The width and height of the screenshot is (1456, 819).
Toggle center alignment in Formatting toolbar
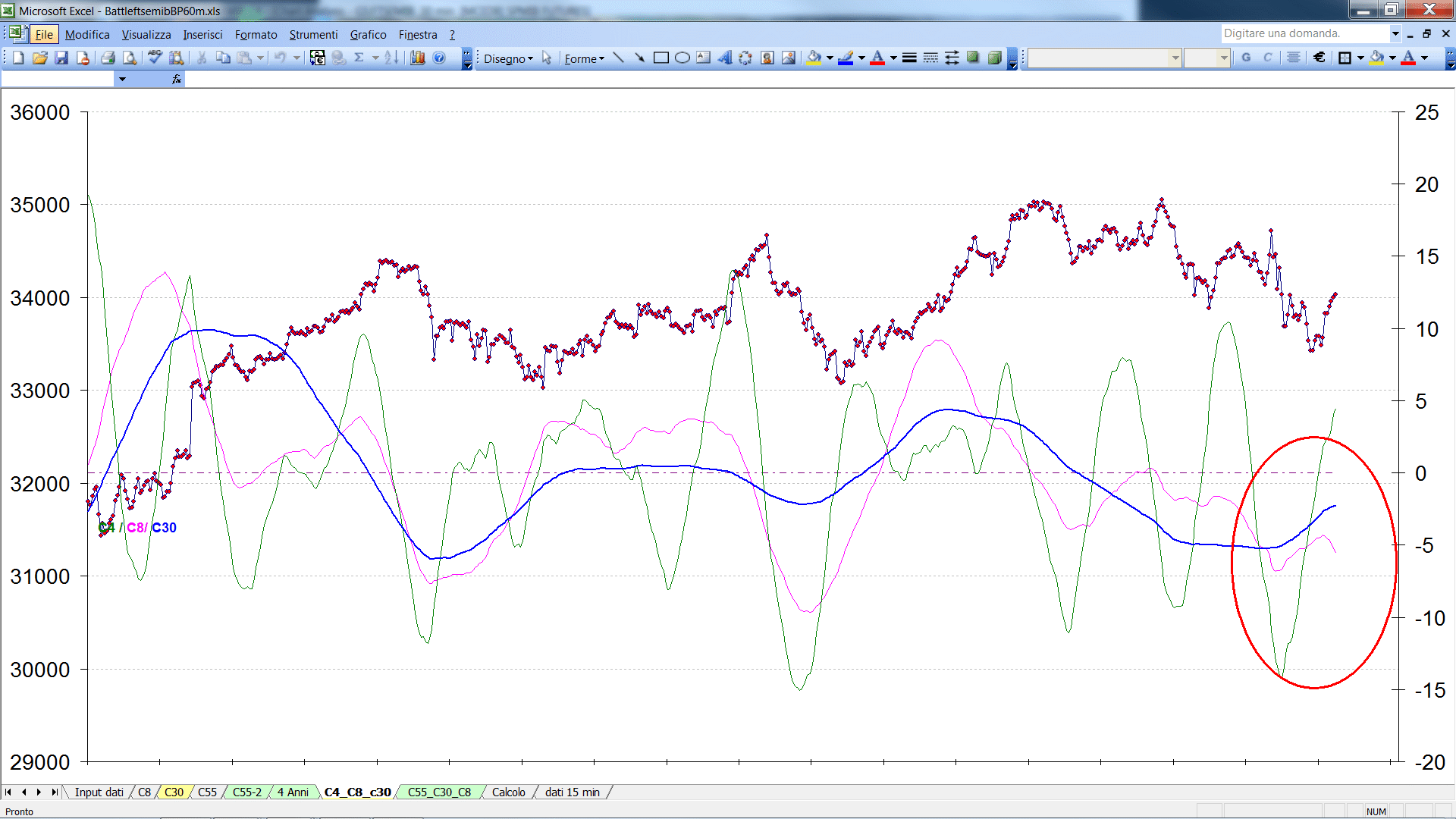[x=1293, y=58]
